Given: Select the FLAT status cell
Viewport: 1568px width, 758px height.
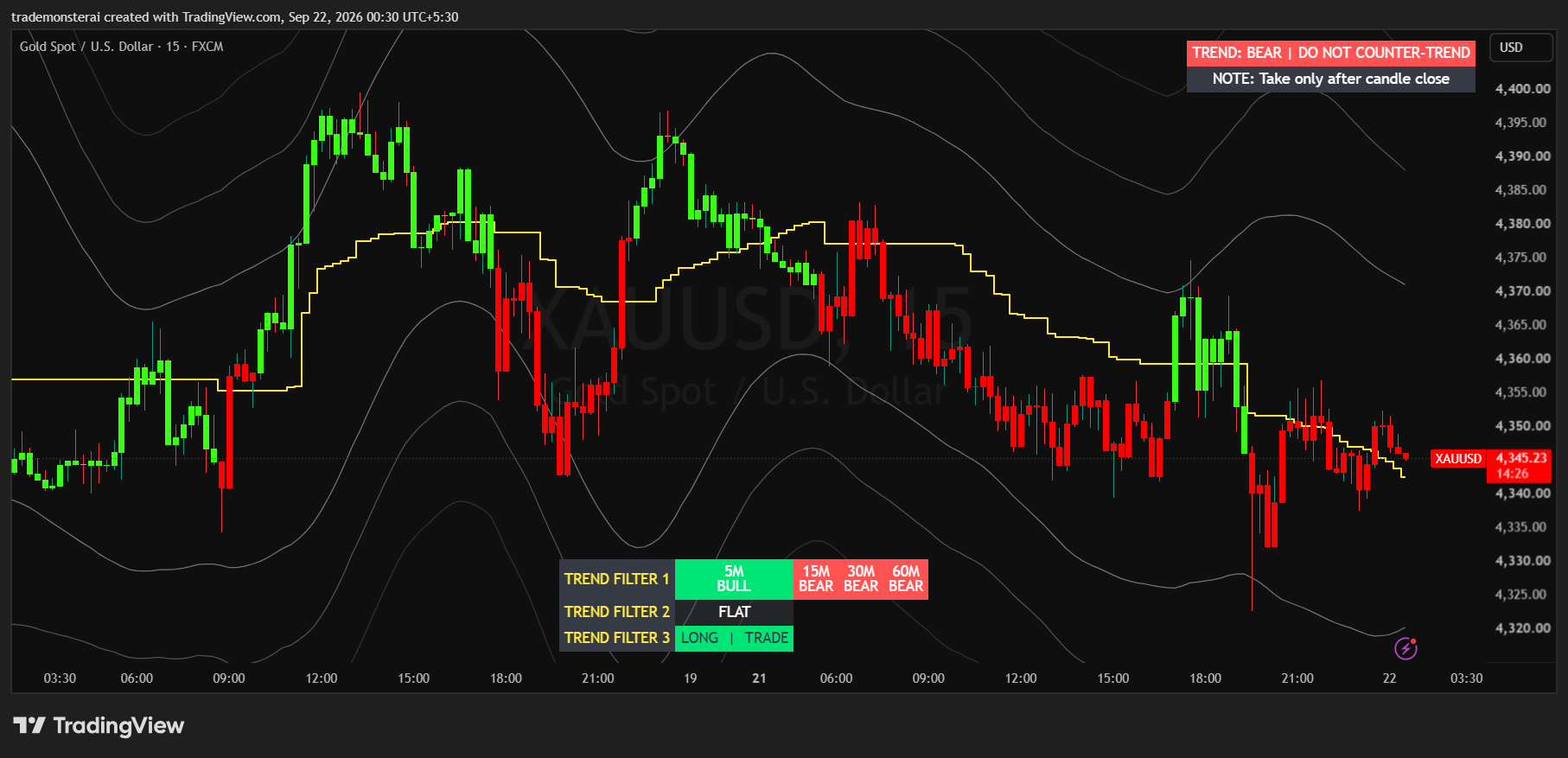Looking at the screenshot, I should coord(734,612).
